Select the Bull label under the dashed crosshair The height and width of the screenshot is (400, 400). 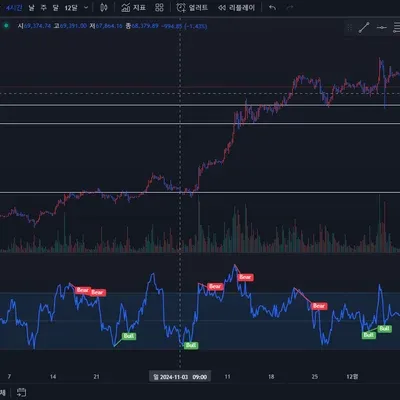click(x=191, y=345)
